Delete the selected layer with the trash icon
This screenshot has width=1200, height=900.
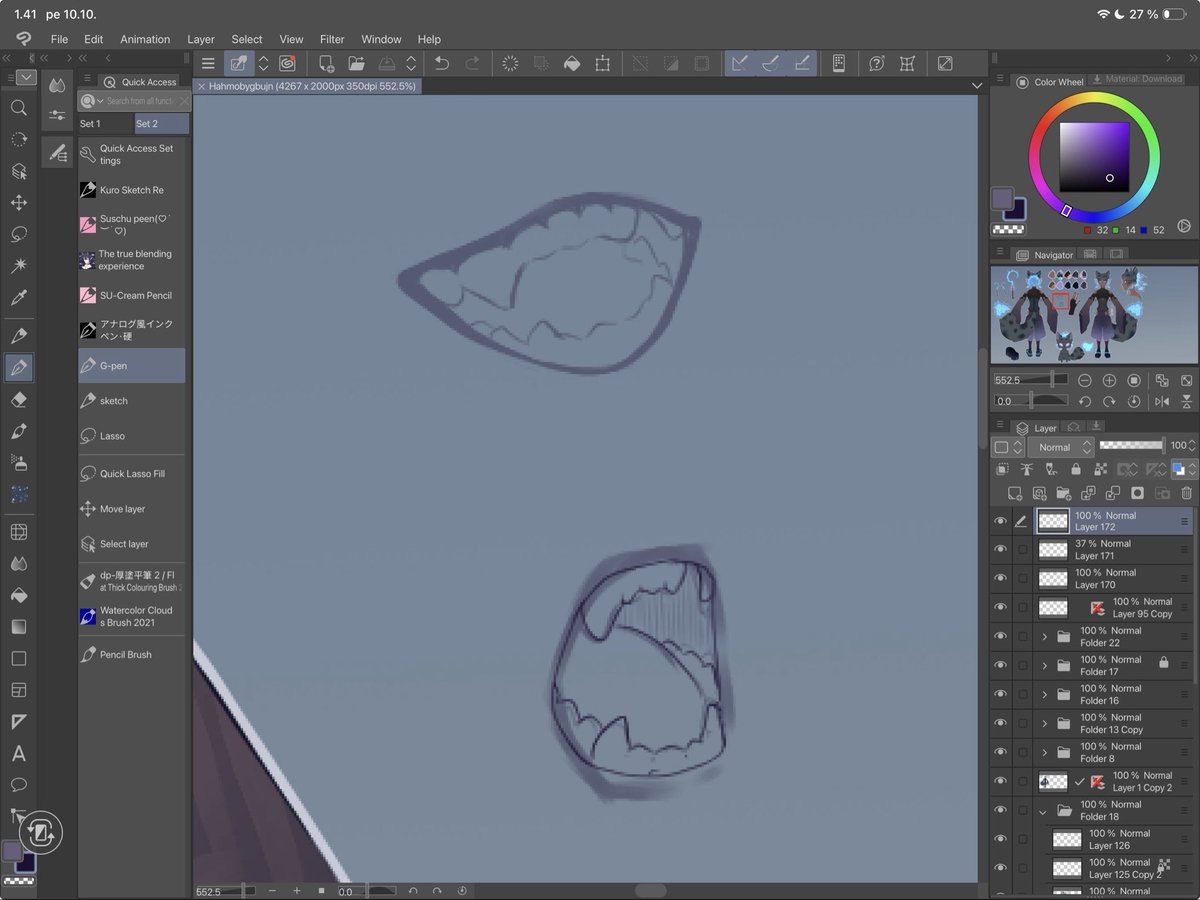[x=1187, y=493]
